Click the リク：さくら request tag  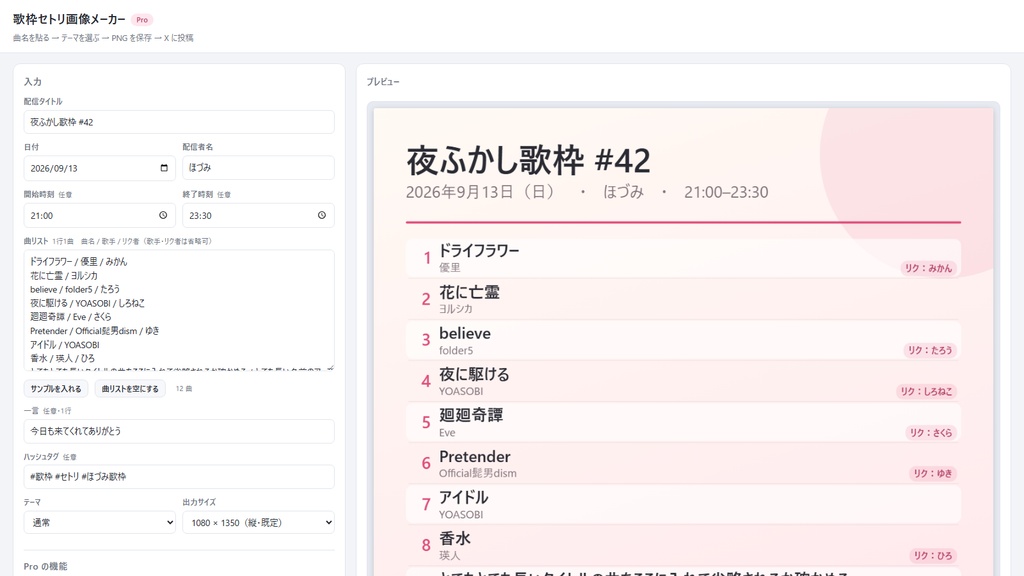931,432
